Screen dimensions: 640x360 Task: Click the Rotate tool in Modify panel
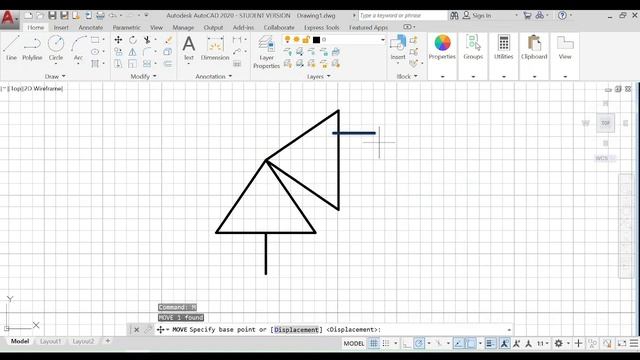click(133, 40)
